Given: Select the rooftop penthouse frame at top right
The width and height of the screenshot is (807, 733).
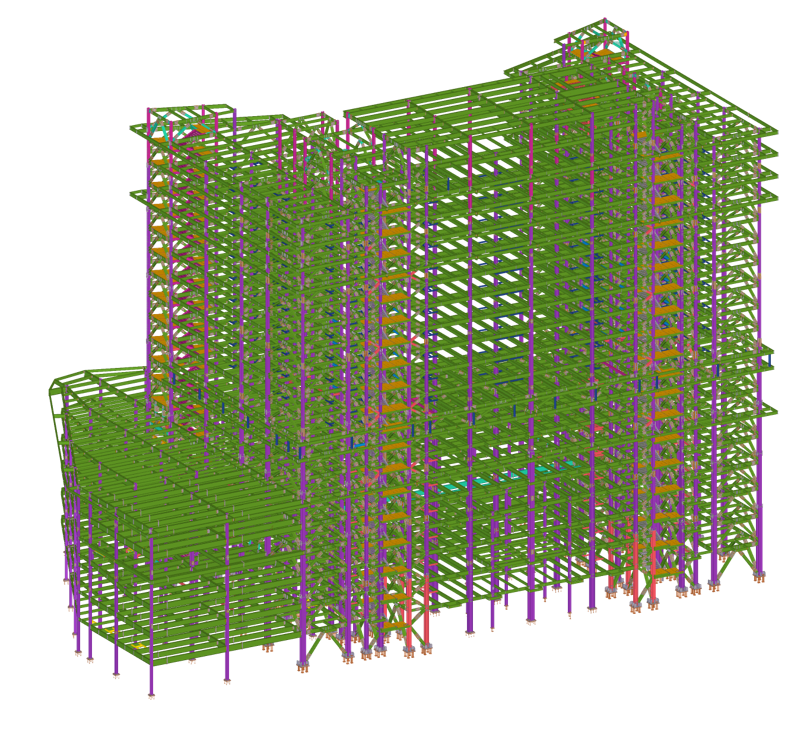Looking at the screenshot, I should pyautogui.click(x=596, y=45).
